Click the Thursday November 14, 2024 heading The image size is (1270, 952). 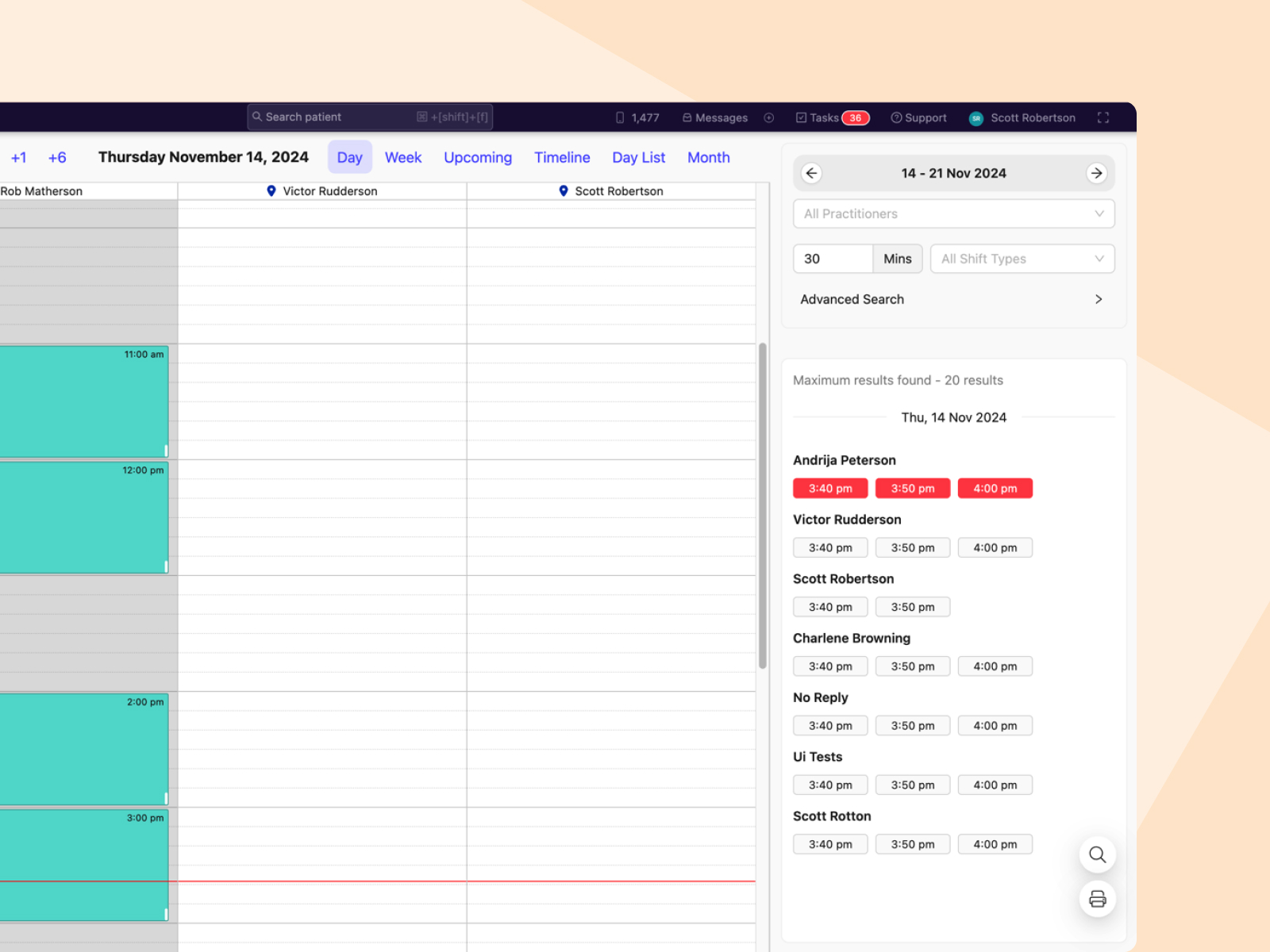click(203, 157)
